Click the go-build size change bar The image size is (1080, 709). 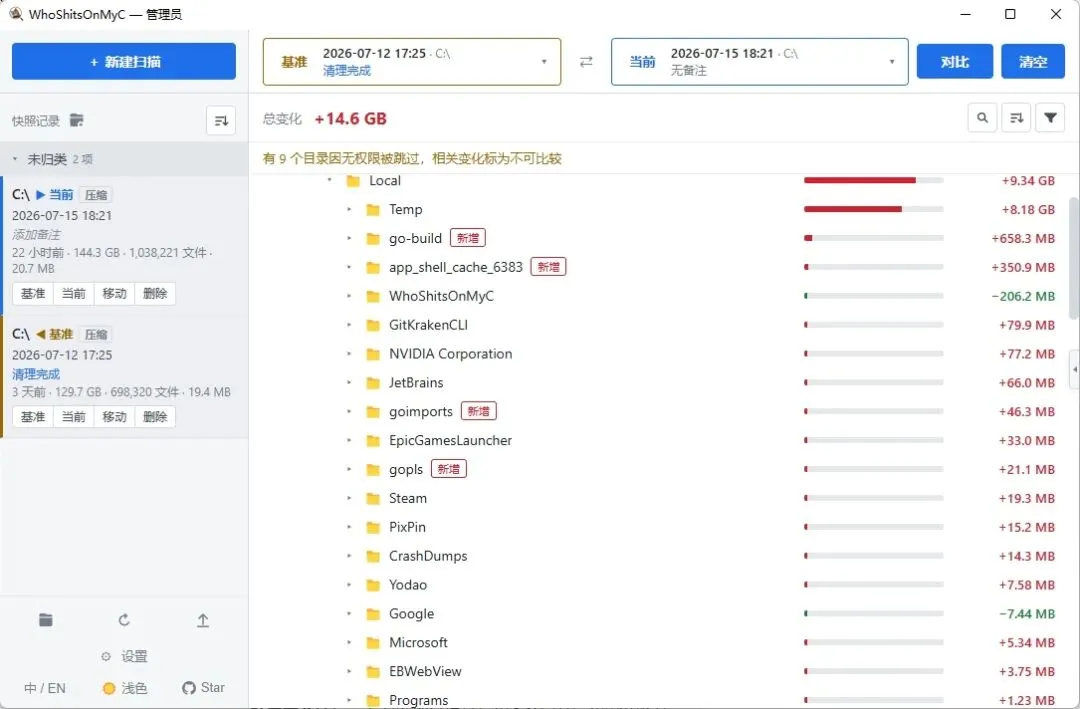pos(873,238)
